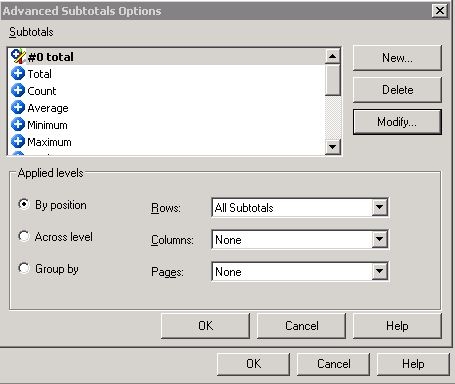The width and height of the screenshot is (455, 384).
Task: Pick the Count entry in the list
Action: (42, 91)
